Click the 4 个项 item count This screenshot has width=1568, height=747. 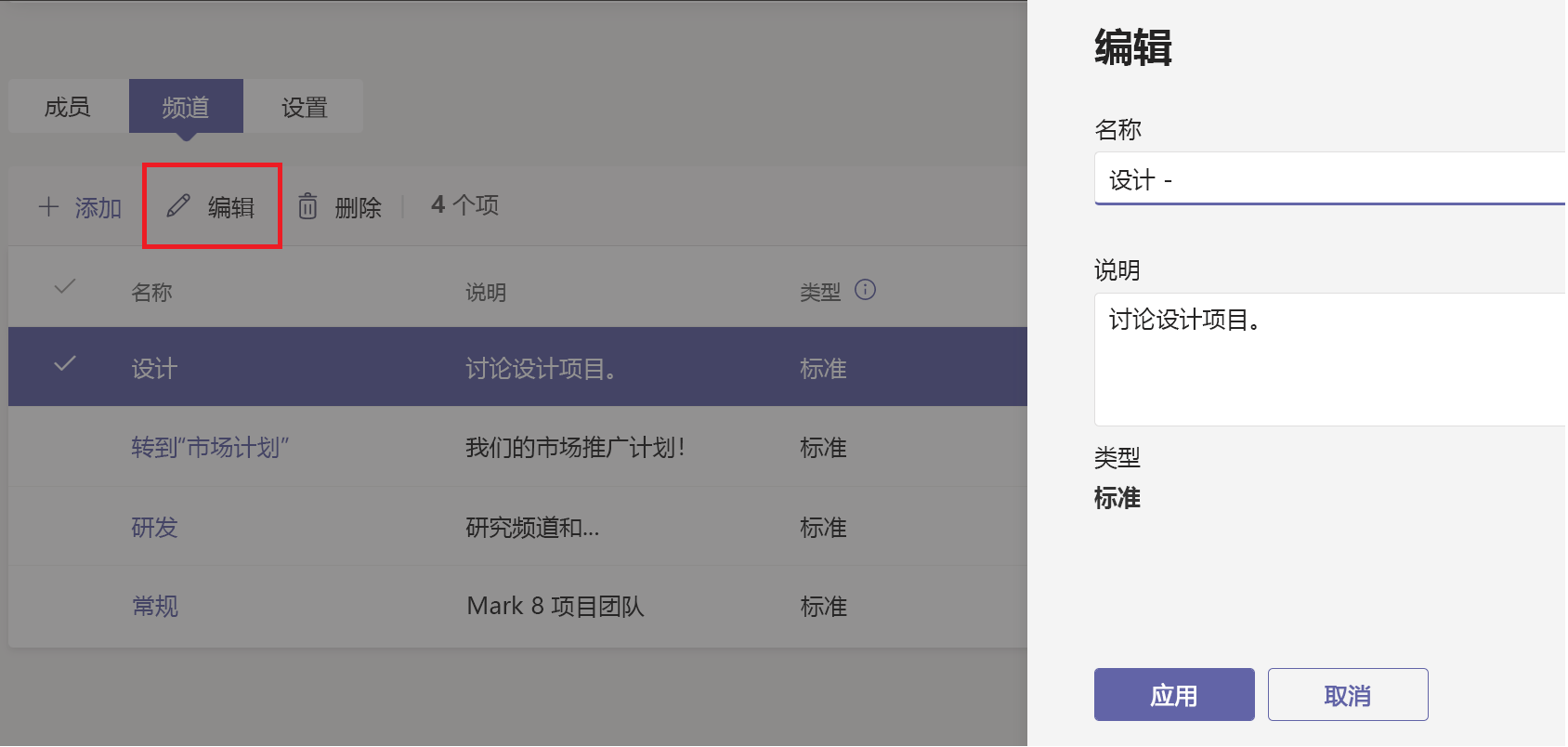(464, 205)
